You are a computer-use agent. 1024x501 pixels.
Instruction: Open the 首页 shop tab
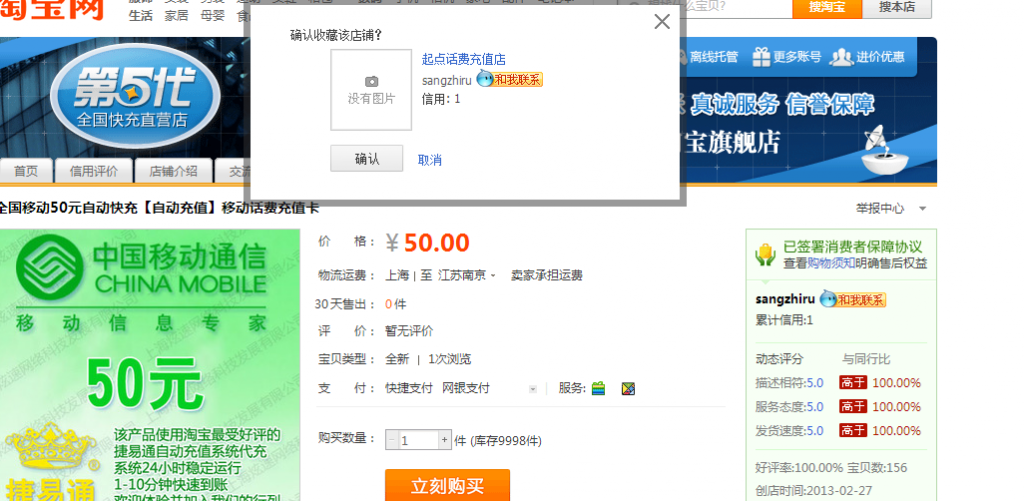click(x=26, y=171)
